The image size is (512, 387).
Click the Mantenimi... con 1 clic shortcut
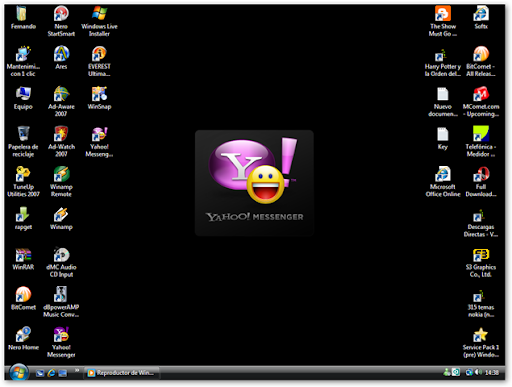click(23, 62)
